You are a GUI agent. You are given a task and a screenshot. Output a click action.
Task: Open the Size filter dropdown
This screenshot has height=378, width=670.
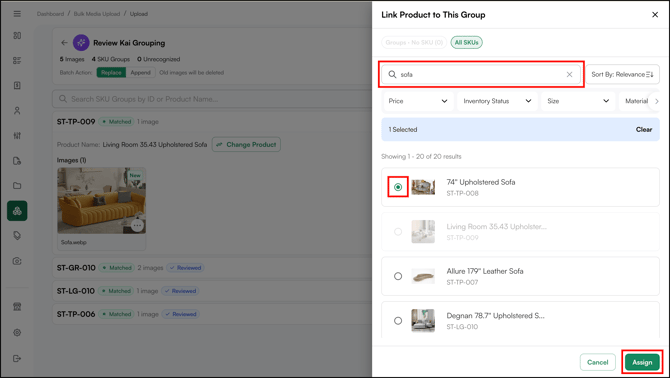tap(578, 101)
